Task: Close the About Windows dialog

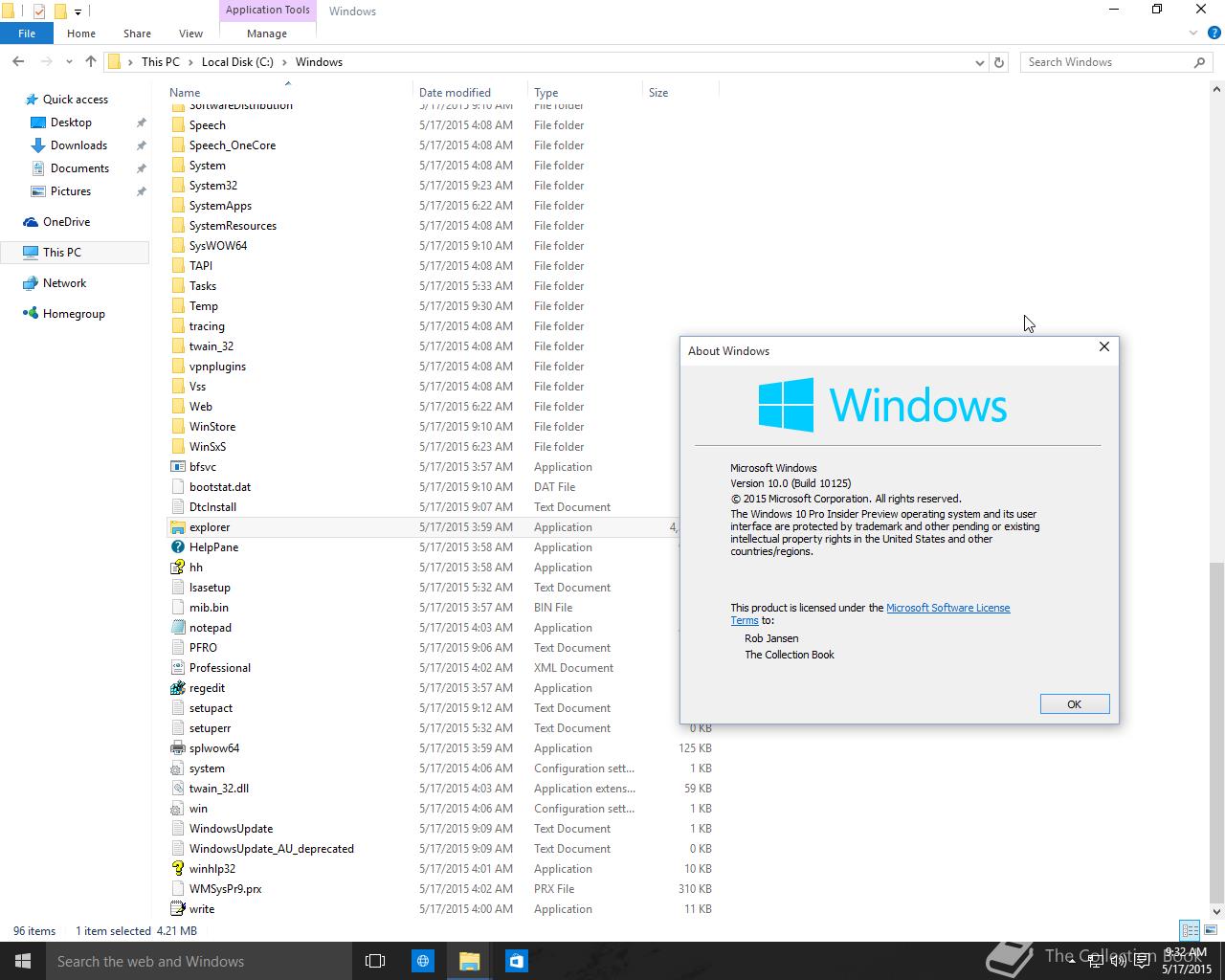Action: (1104, 346)
